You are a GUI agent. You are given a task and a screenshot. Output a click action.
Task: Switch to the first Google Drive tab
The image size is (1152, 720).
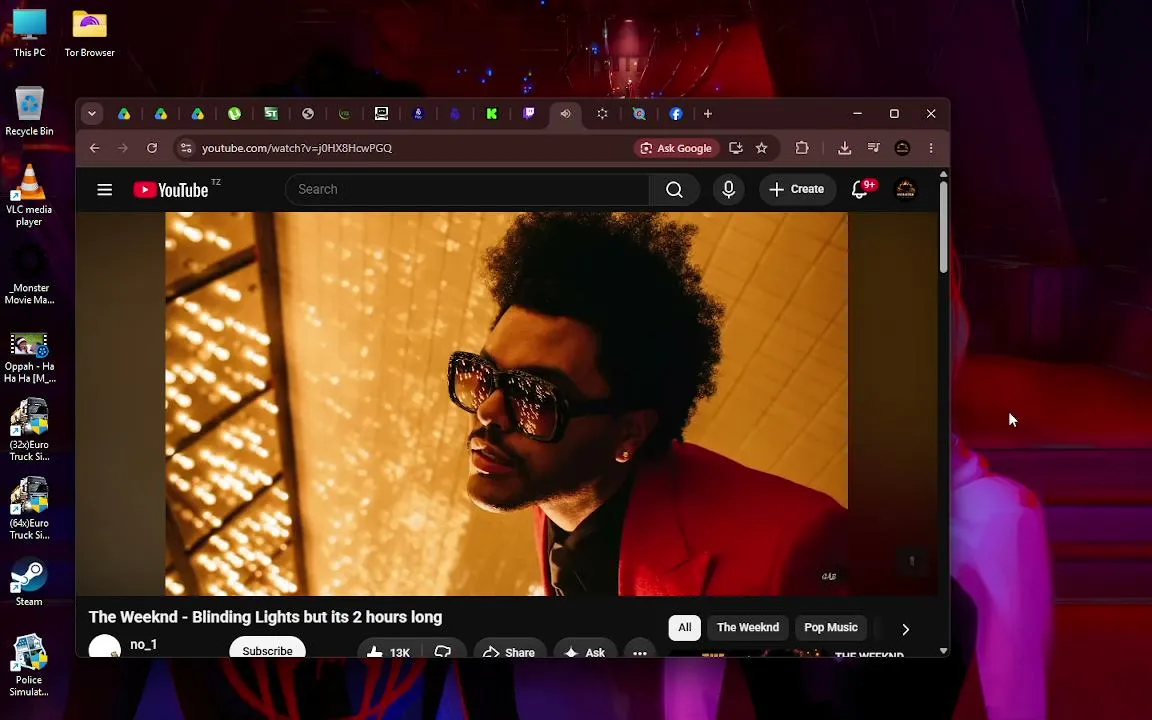[x=124, y=114]
